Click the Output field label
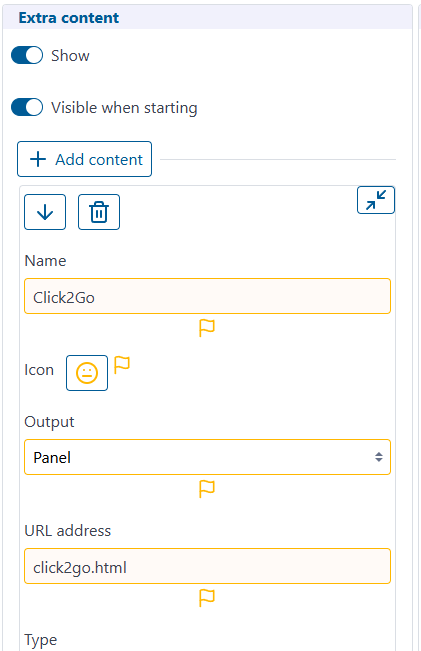Screen dimensions: 421x651 click(49, 422)
